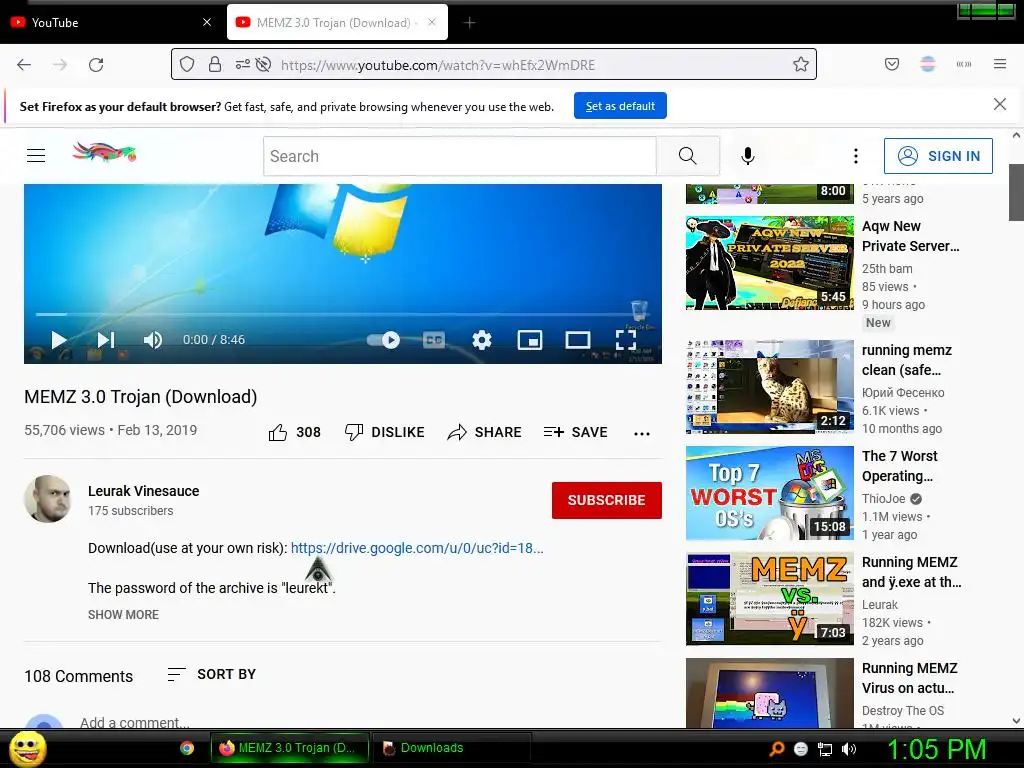The height and width of the screenshot is (768, 1024).
Task: Open Firefox hamburger application menu
Action: point(1000,64)
